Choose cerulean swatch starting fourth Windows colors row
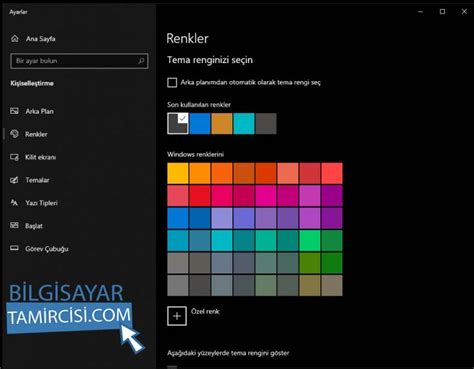 178,240
